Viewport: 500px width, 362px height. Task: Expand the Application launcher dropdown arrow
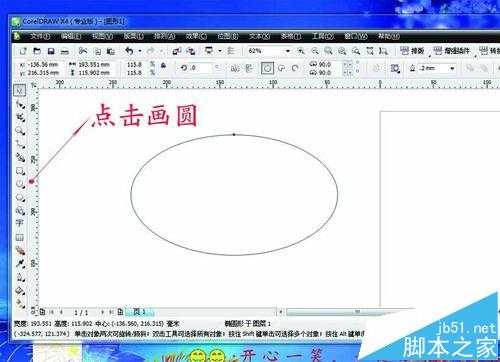click(x=220, y=51)
